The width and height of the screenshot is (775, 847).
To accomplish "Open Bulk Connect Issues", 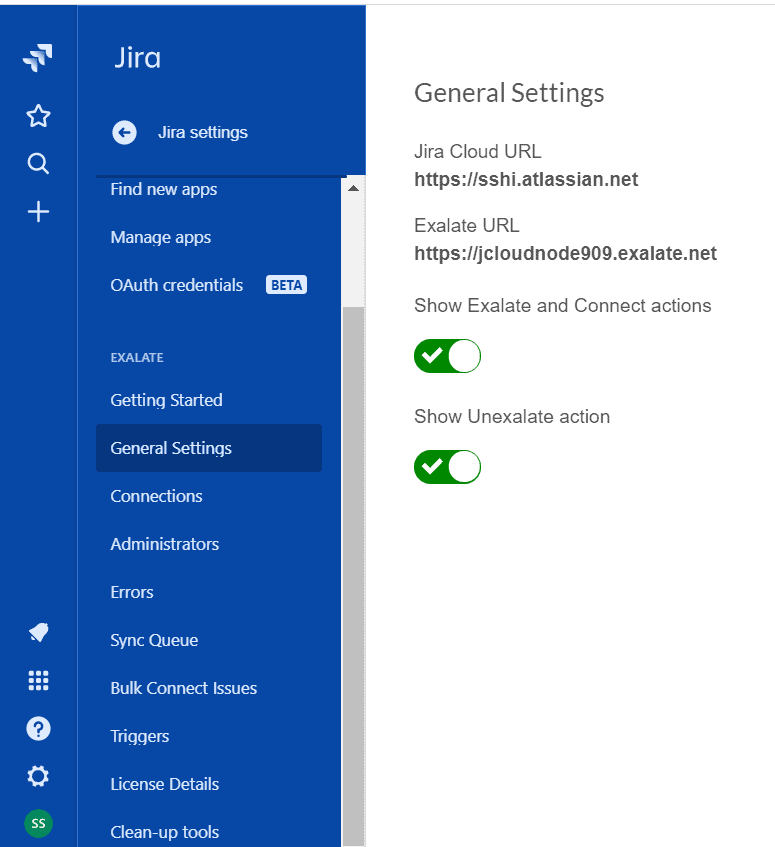I will (184, 688).
